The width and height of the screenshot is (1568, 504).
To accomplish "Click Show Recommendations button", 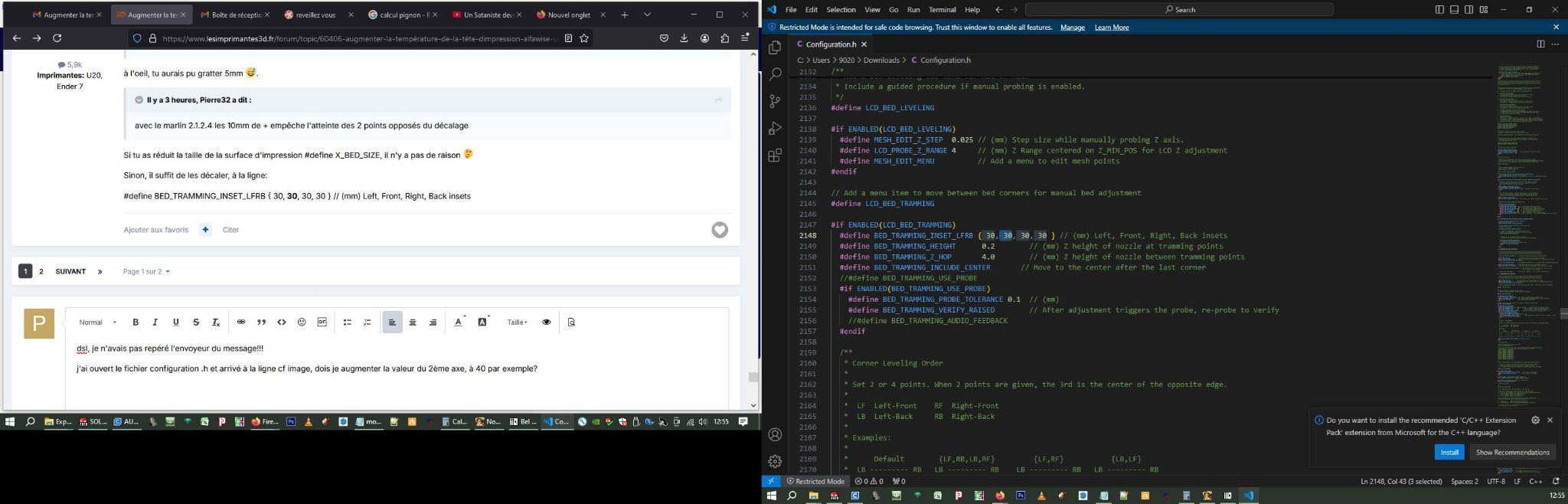I will pyautogui.click(x=1512, y=452).
